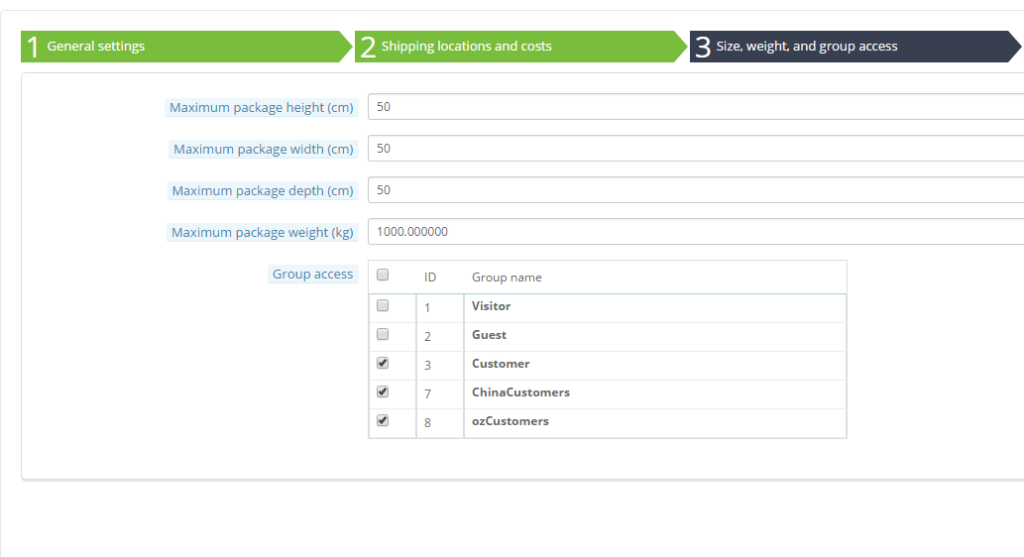Enable the Visitor group checkbox

[382, 306]
